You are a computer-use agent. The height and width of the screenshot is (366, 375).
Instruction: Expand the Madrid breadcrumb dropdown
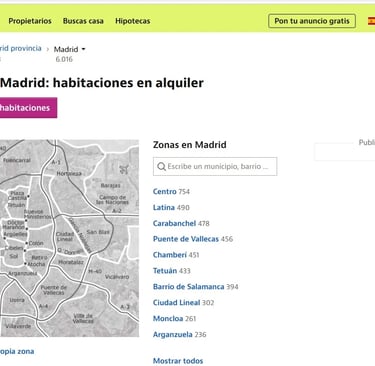pyautogui.click(x=69, y=49)
